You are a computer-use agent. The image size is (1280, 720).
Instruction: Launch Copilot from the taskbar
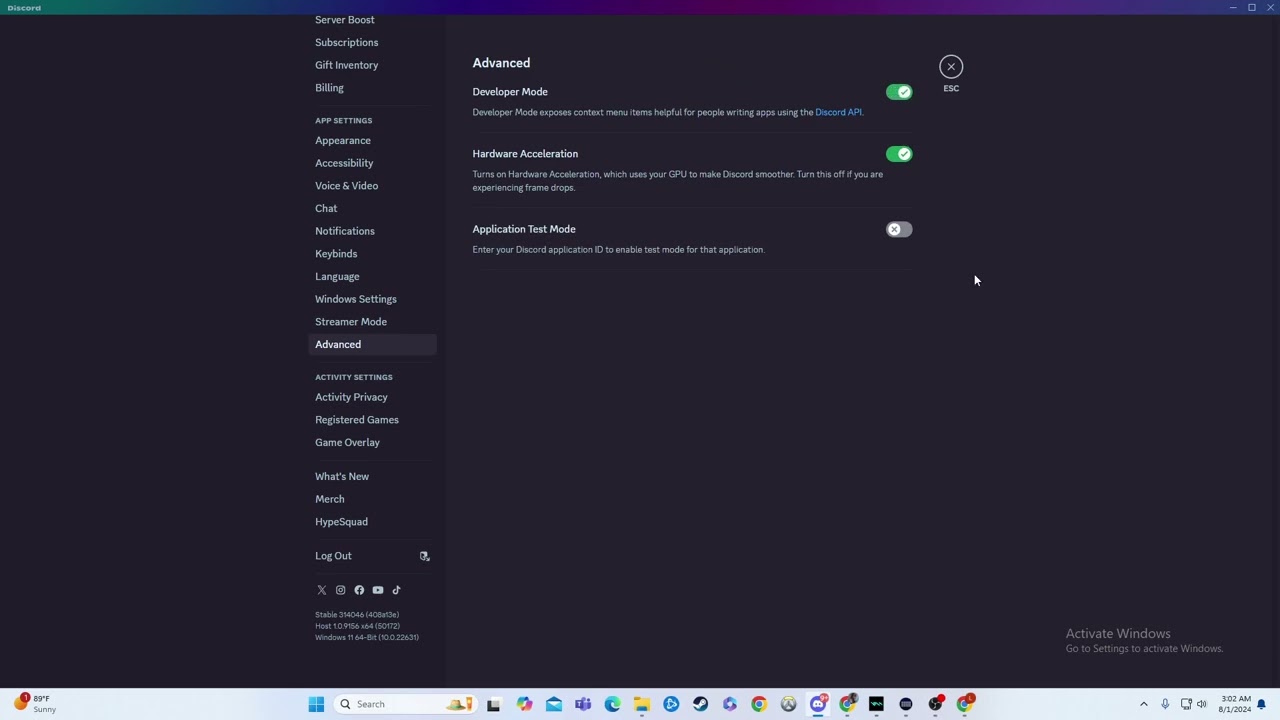(x=524, y=704)
